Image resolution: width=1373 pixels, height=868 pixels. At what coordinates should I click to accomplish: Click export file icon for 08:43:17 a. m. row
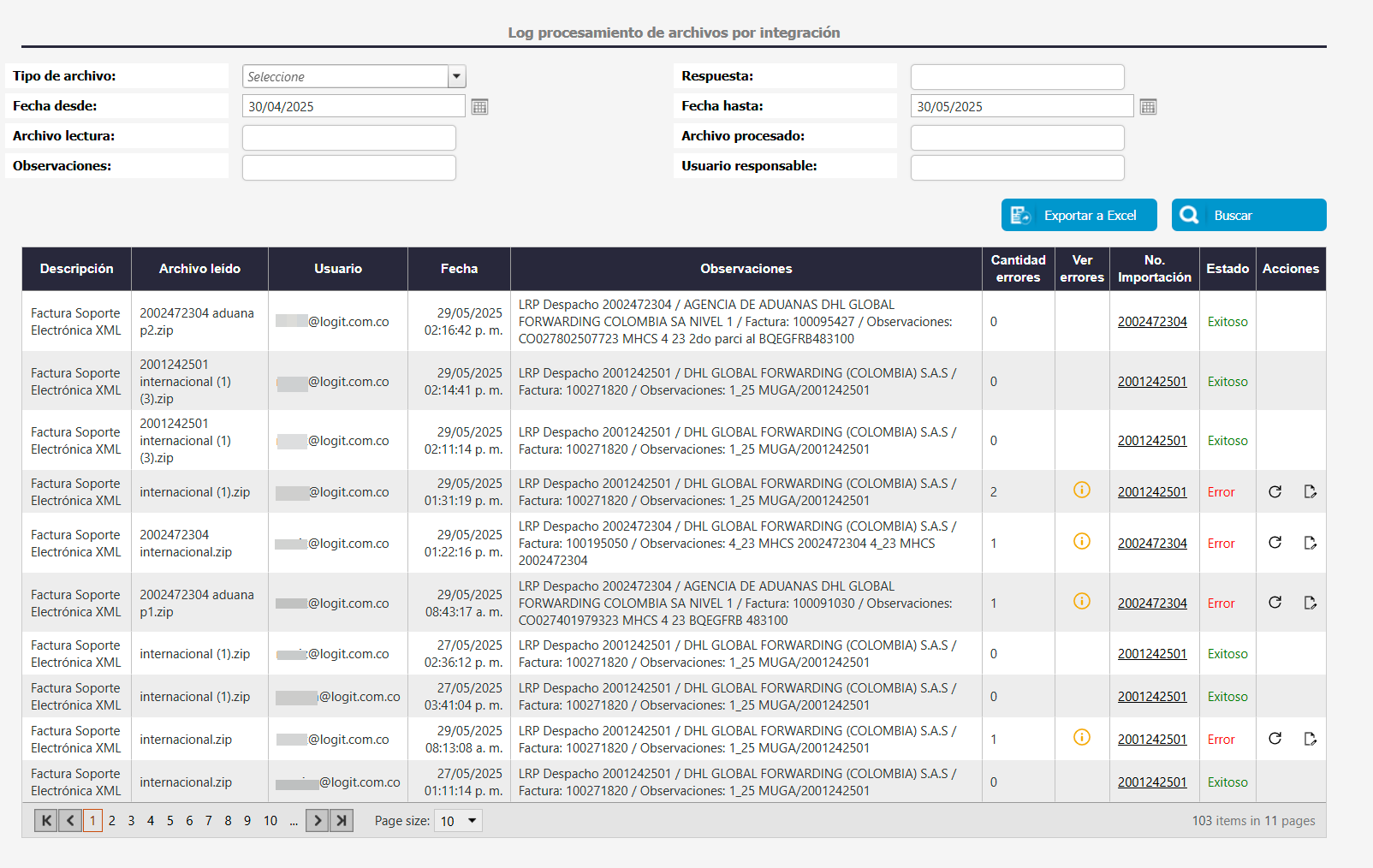click(x=1310, y=603)
